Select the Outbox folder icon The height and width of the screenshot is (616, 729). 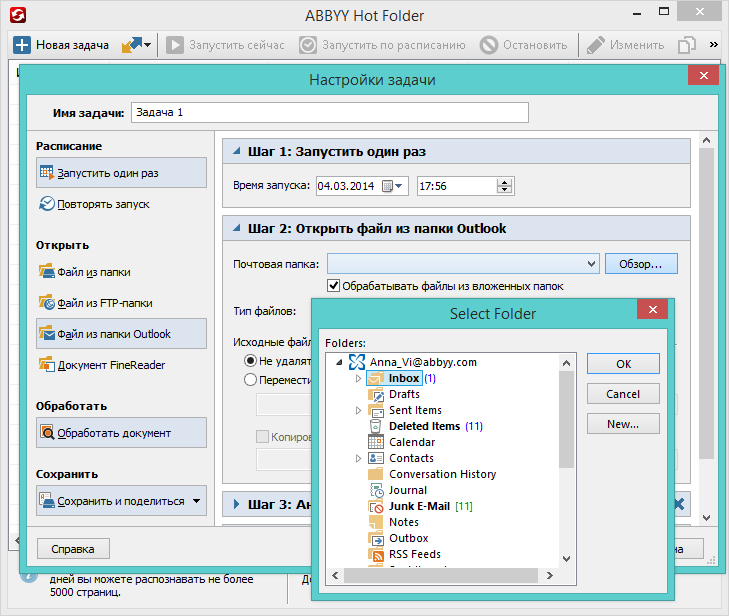[x=376, y=538]
